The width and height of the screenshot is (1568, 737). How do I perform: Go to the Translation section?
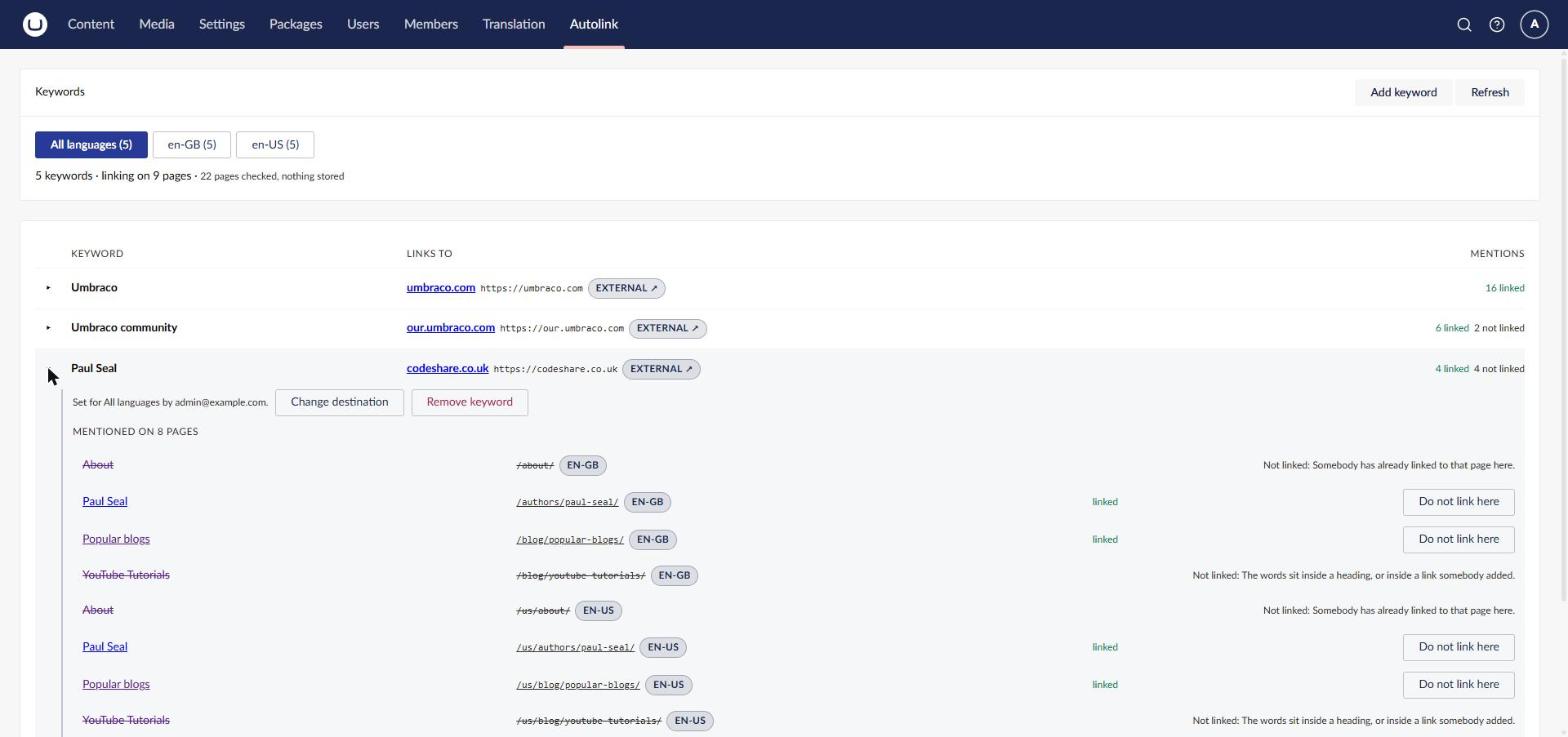(x=514, y=24)
